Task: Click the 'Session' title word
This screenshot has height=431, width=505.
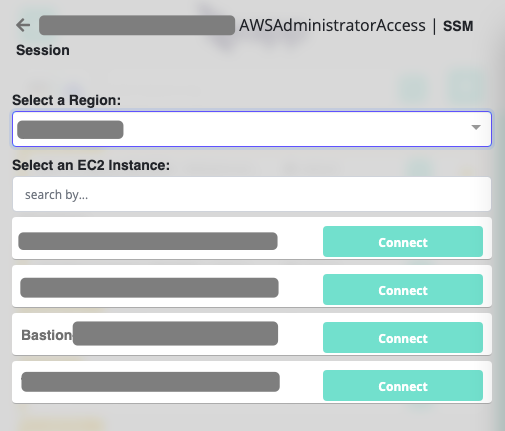Action: coord(43,50)
